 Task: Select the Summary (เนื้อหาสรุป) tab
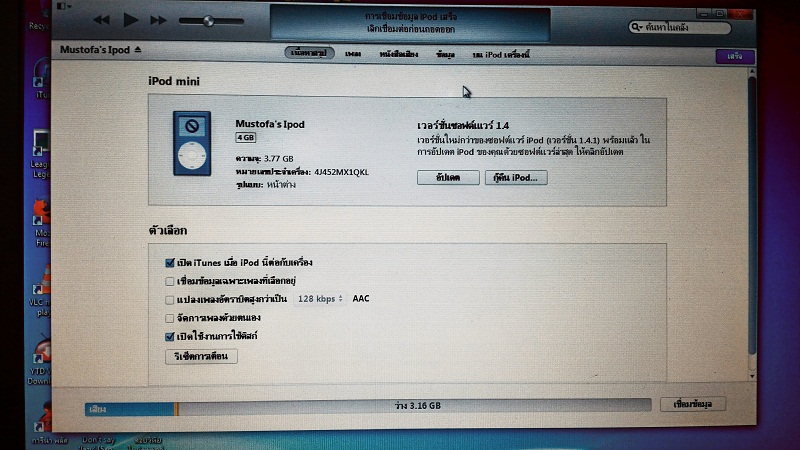(309, 53)
